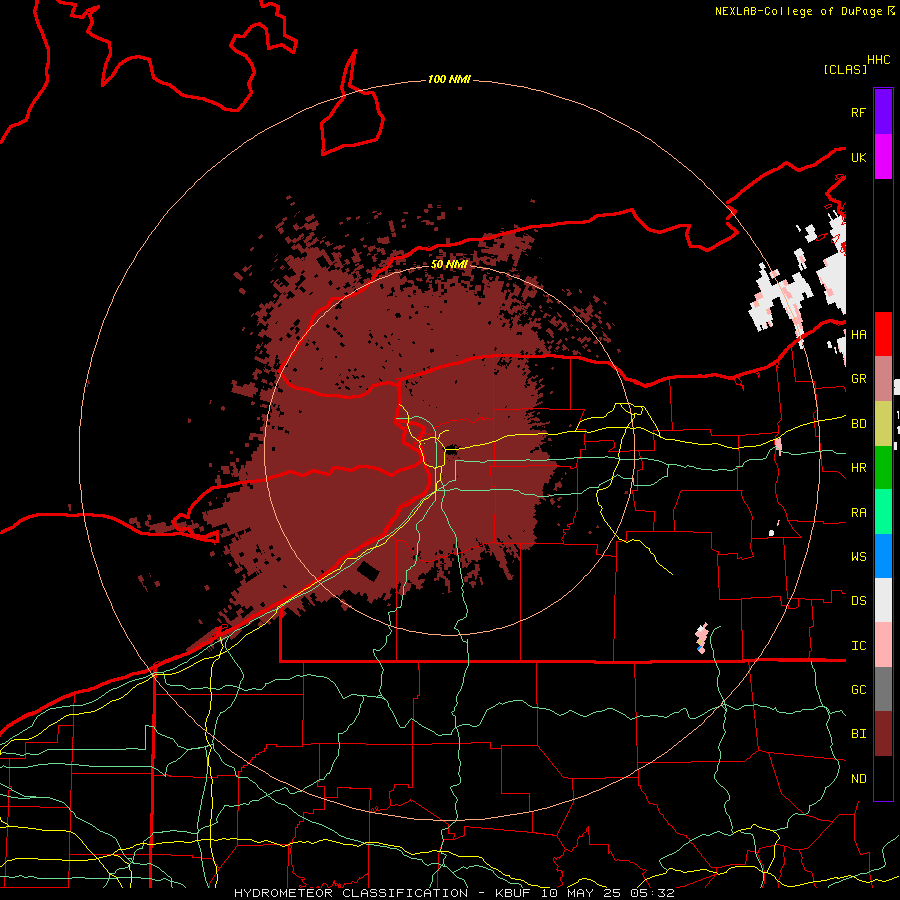Viewport: 900px width, 900px height.
Task: Click the GC legend label
Action: pos(858,690)
